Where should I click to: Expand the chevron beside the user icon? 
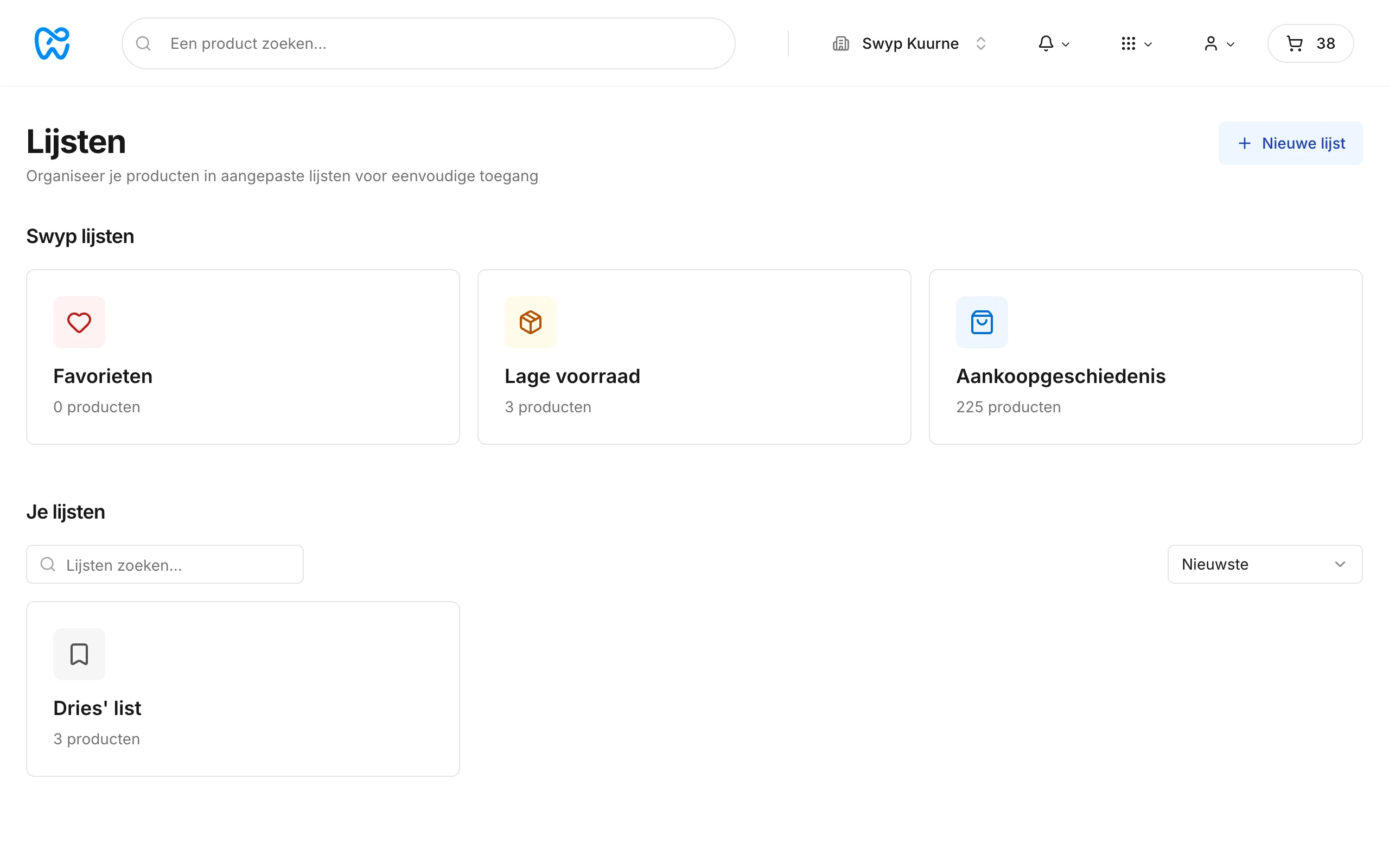pos(1231,44)
